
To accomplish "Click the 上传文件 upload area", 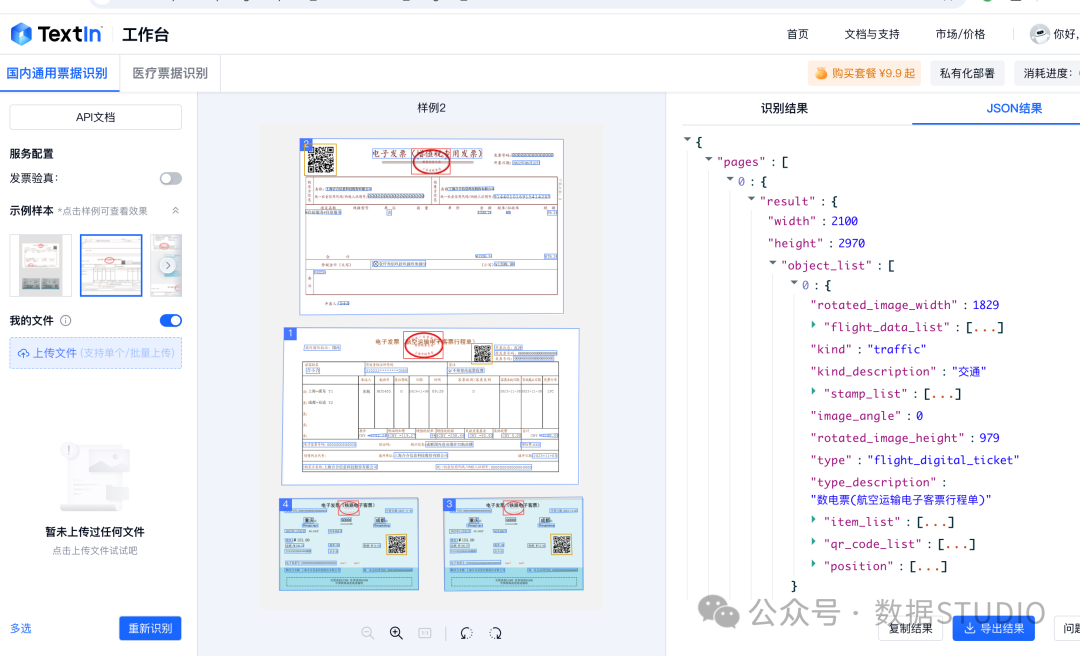I will [x=96, y=353].
